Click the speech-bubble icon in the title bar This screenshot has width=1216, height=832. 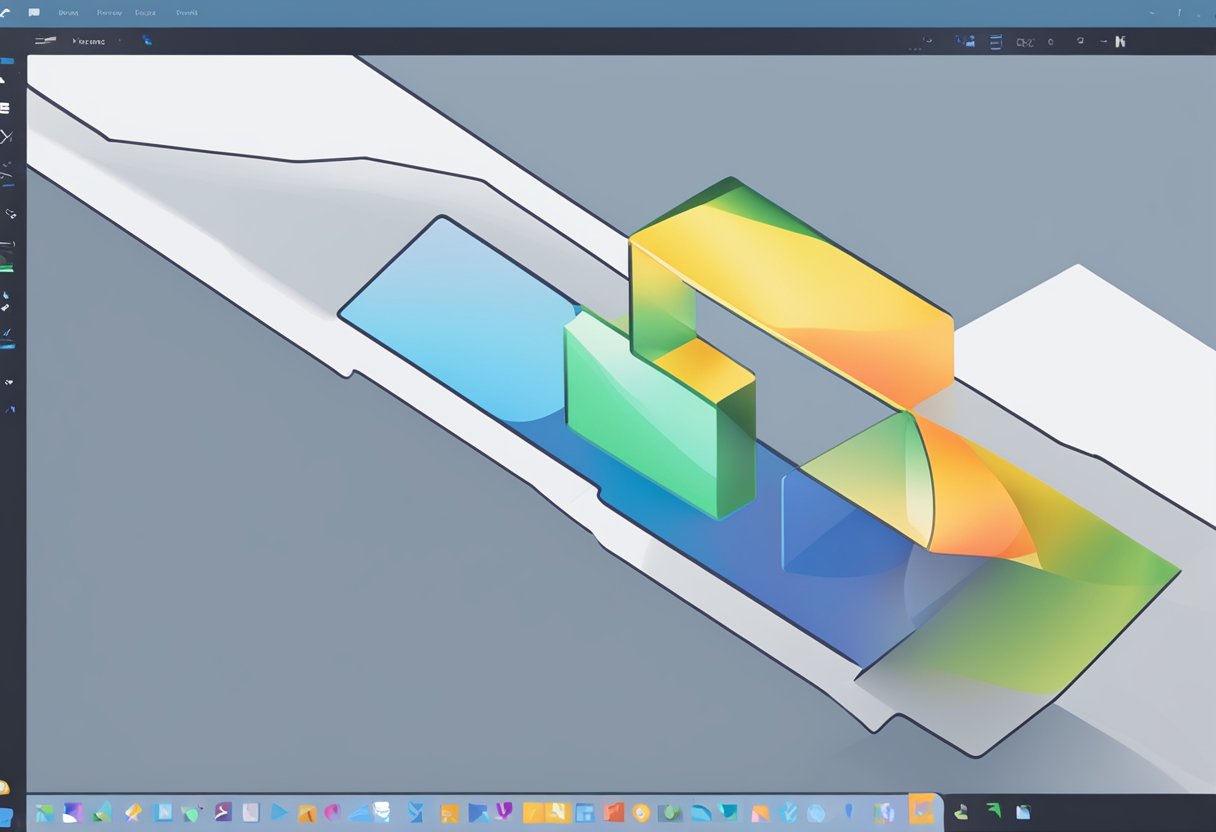(34, 13)
